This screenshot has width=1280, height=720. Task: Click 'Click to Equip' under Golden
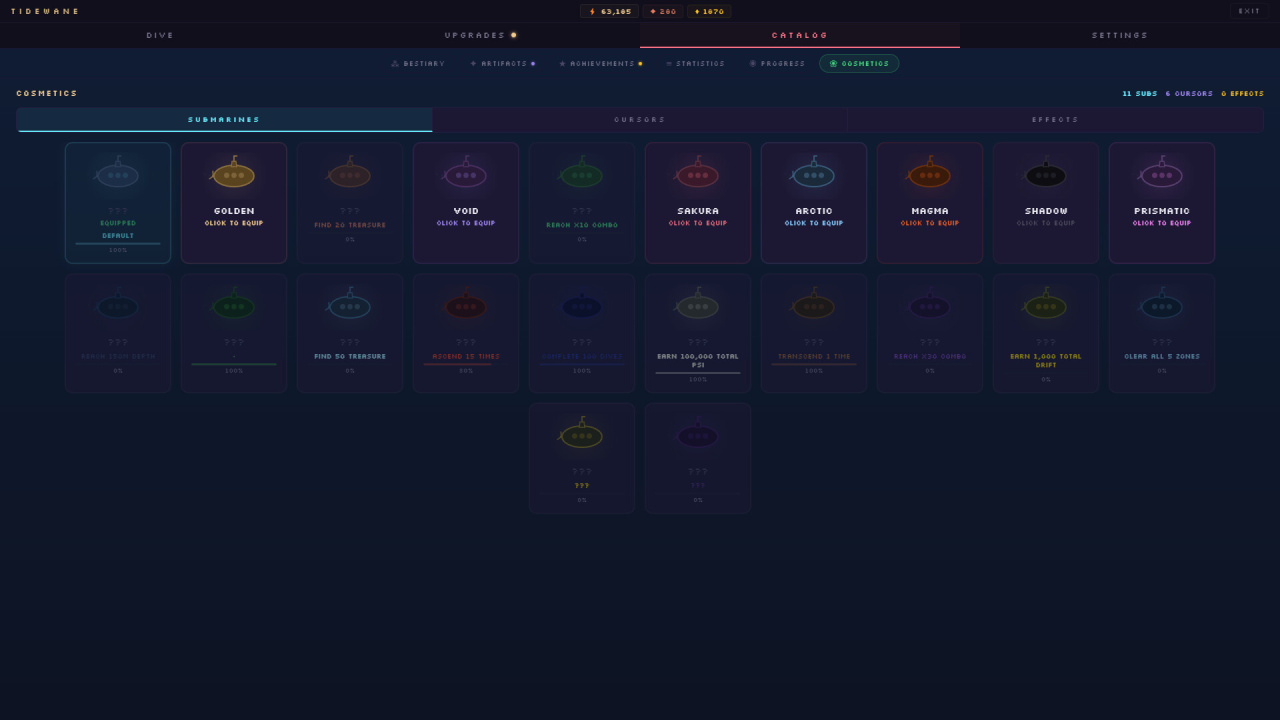coord(233,223)
